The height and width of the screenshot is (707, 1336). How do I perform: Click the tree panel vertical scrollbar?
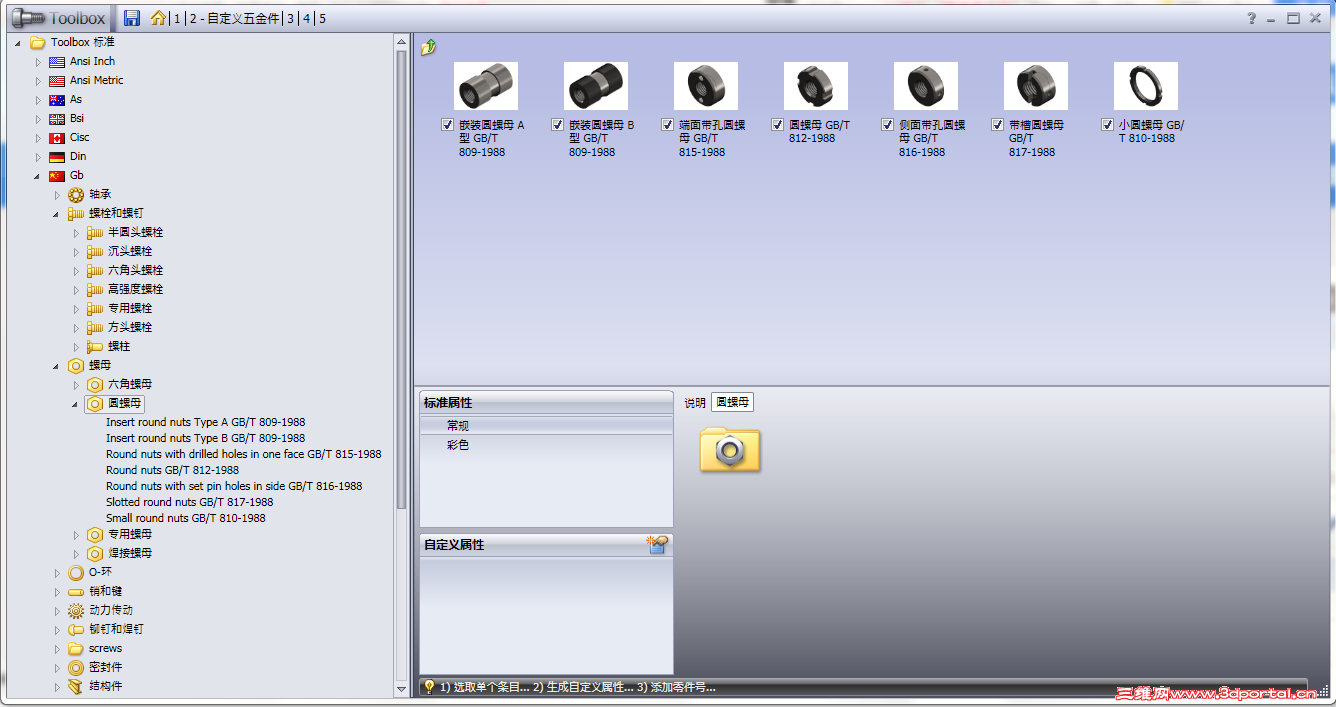click(402, 280)
